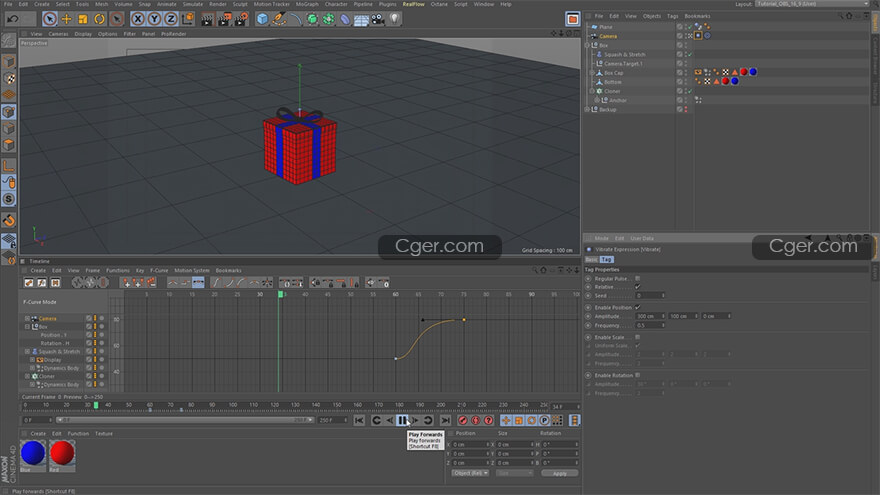Go to end of animation
This screenshot has width=880, height=495.
click(446, 420)
